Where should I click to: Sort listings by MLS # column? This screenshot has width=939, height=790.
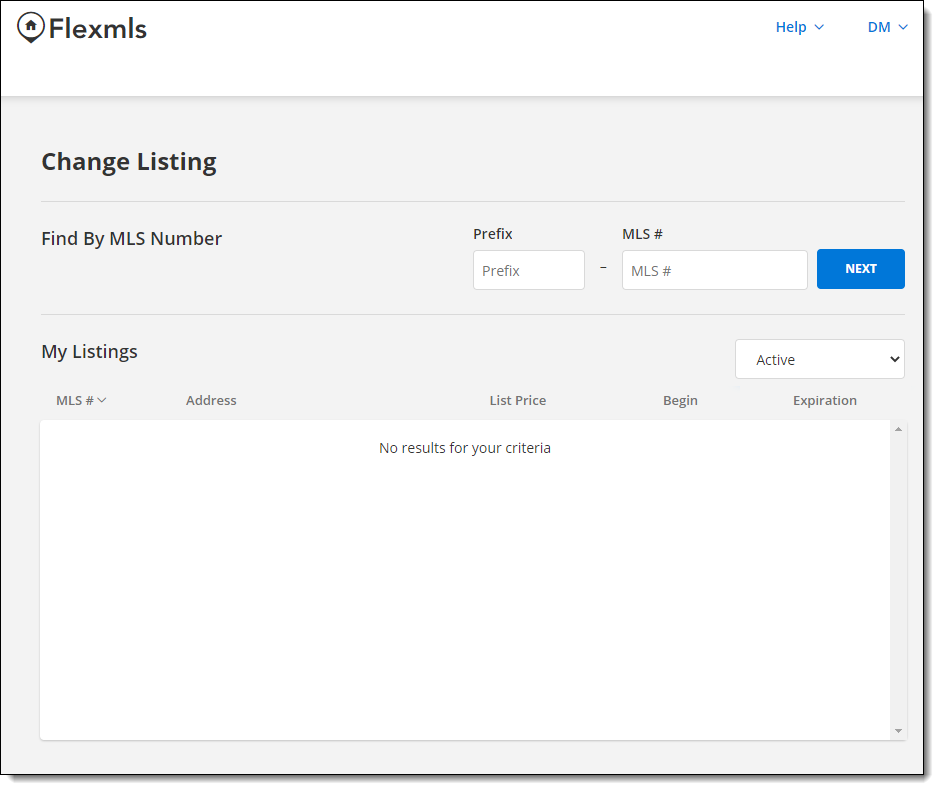[81, 400]
